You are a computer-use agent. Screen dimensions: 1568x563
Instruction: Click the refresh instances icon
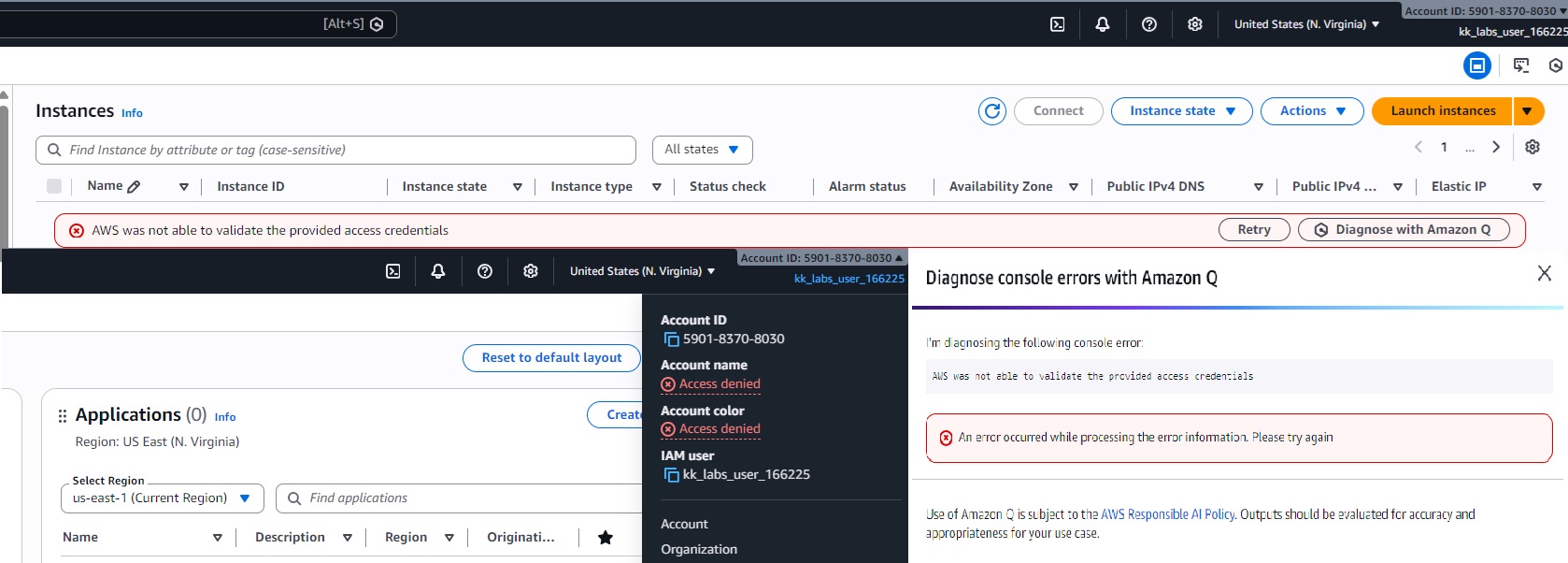992,111
